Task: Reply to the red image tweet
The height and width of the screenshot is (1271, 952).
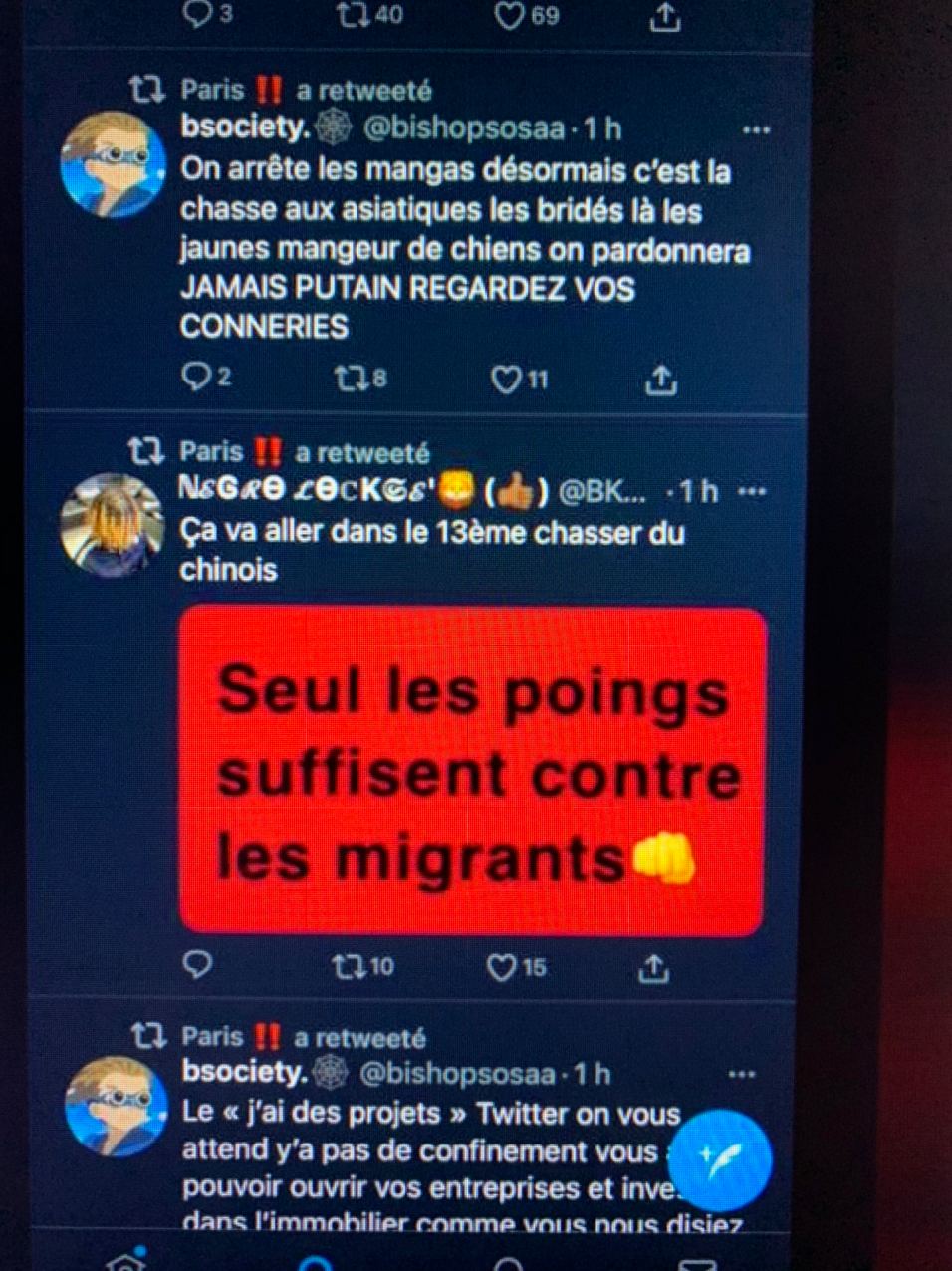Action: [197, 964]
